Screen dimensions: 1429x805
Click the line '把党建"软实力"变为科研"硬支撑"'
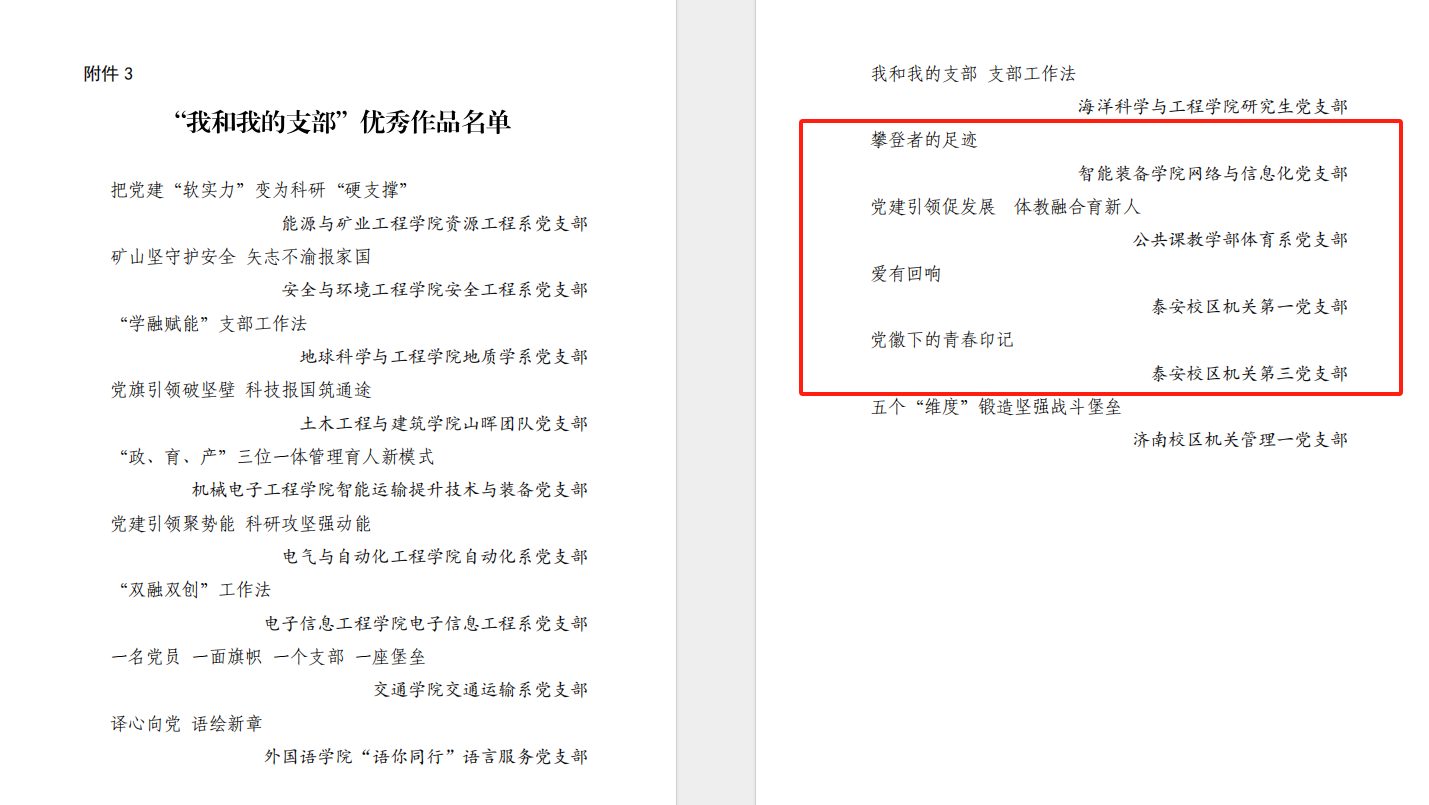[x=259, y=190]
